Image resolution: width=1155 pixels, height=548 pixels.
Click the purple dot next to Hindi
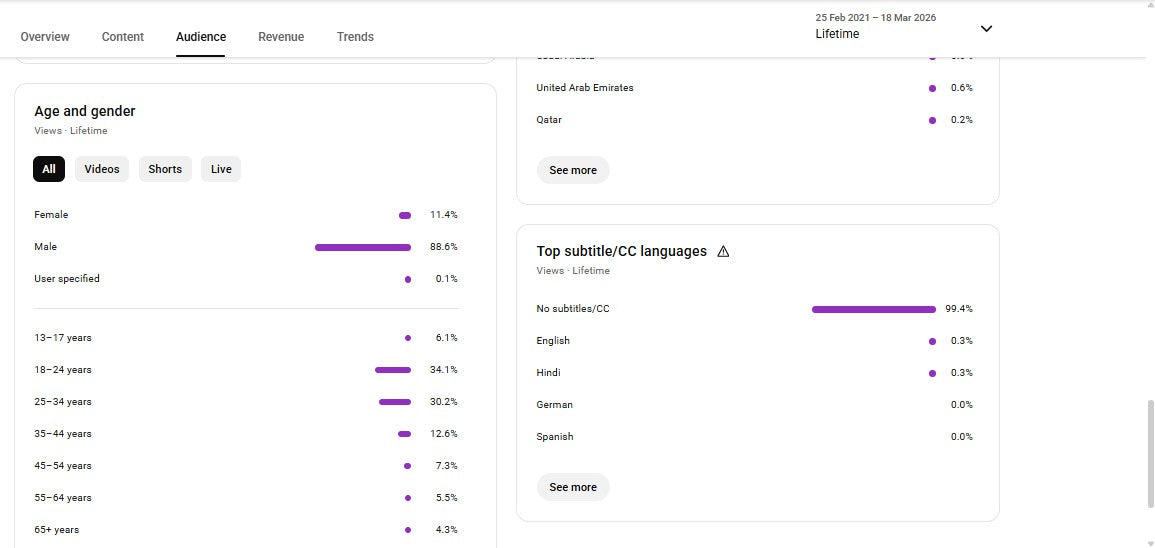click(x=932, y=373)
